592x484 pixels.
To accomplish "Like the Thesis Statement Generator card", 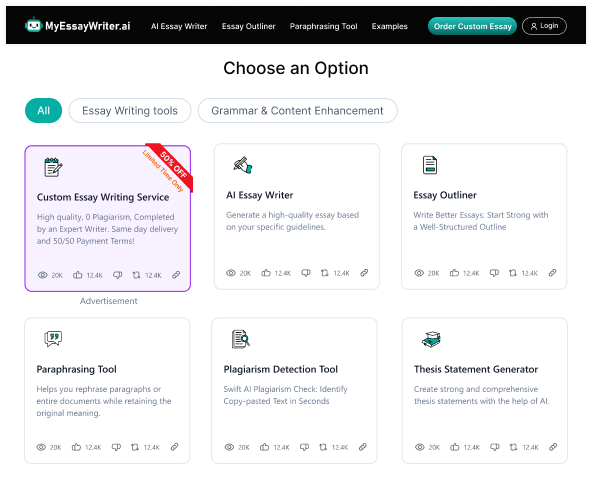I will point(455,447).
